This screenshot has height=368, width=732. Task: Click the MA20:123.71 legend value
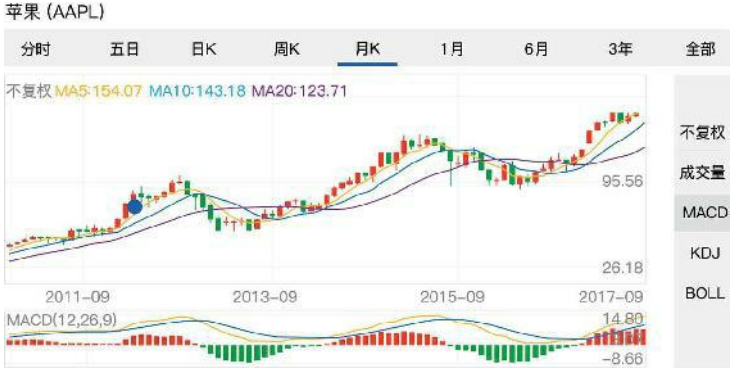click(x=299, y=91)
